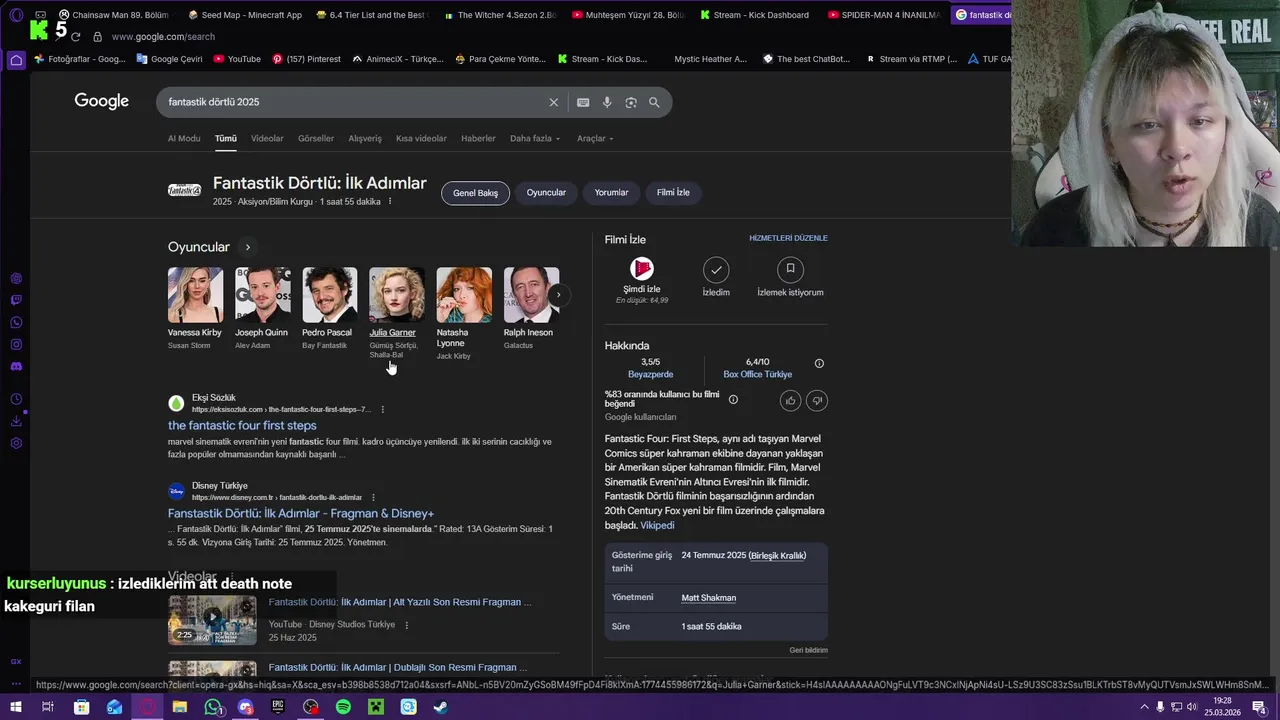Open options menu next to film duration
Screen dimensions: 1280x720
[390, 201]
